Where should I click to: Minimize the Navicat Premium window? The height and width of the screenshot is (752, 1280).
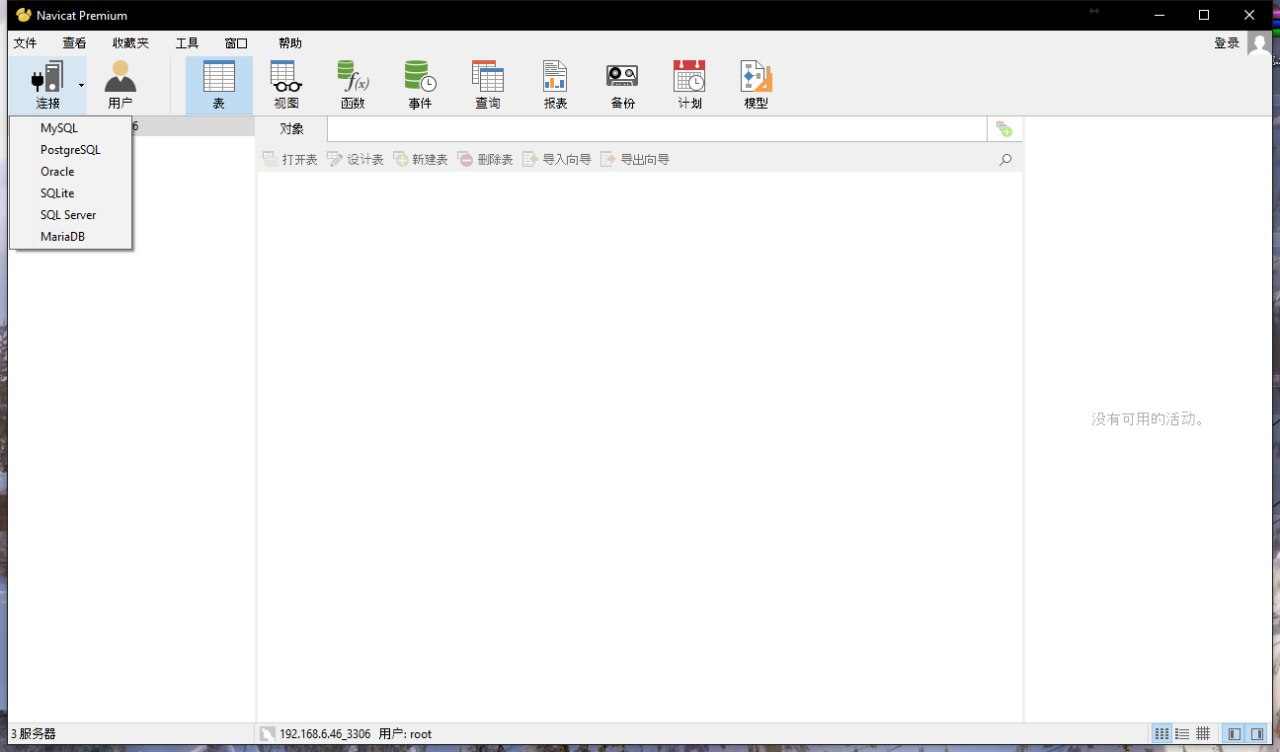(x=1159, y=15)
